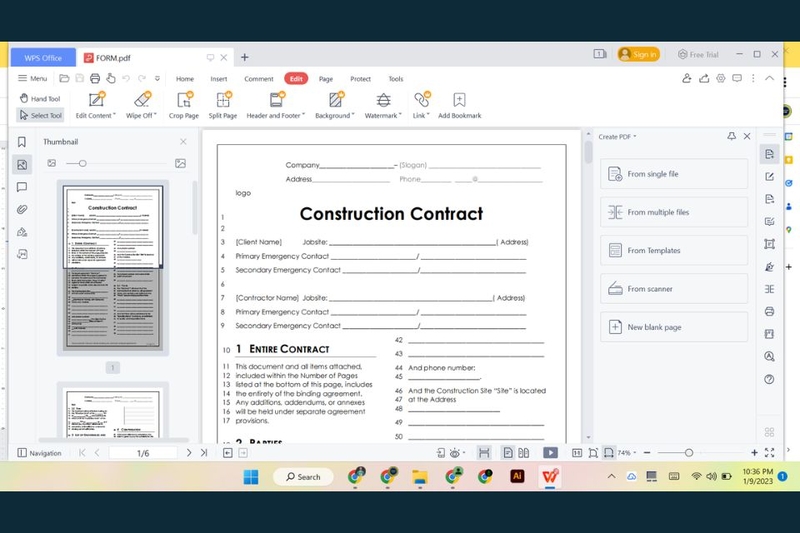Viewport: 800px width, 533px height.
Task: Open the 74% zoom level dropdown
Action: click(x=627, y=452)
